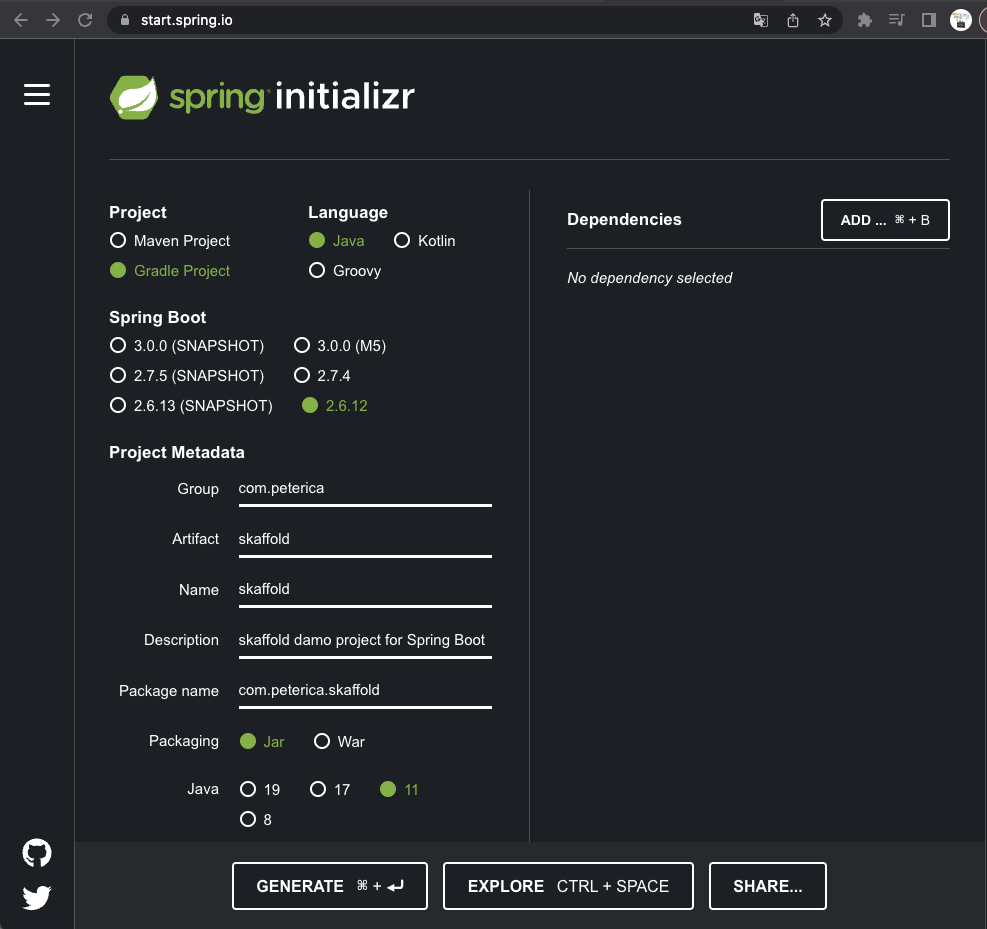This screenshot has height=929, width=987.
Task: Bookmark this page with star icon
Action: [825, 20]
